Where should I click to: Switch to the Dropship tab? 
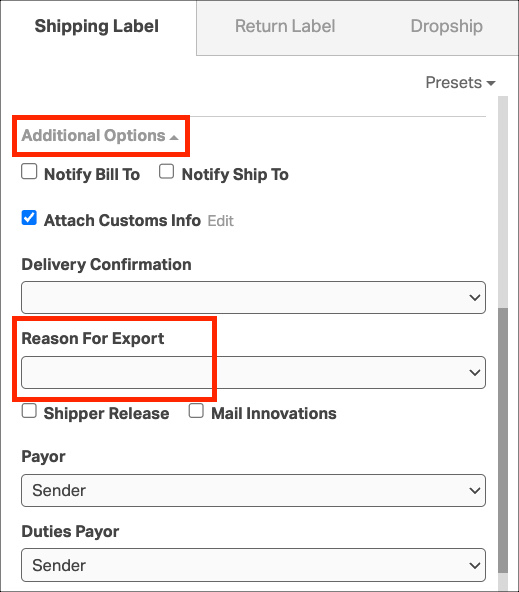point(447,26)
